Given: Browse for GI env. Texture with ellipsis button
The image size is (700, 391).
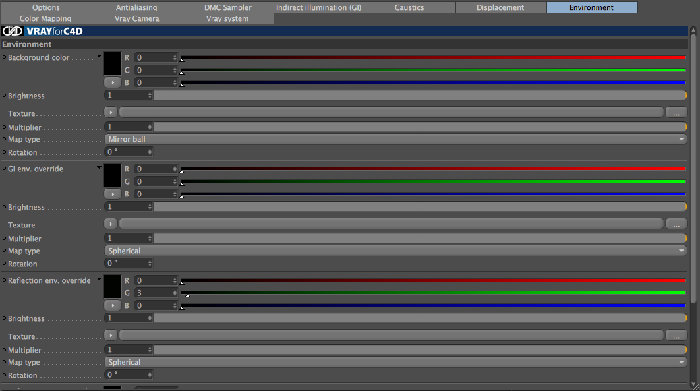Looking at the screenshot, I should point(676,224).
